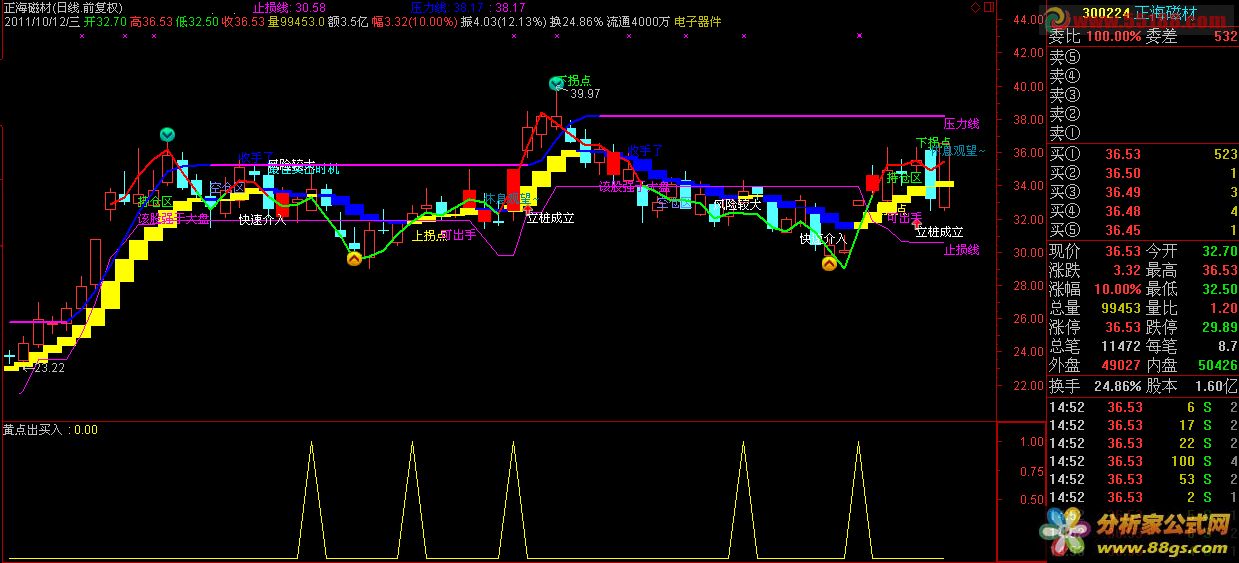Click the green down-arrow marker above first red peak

click(x=168, y=134)
